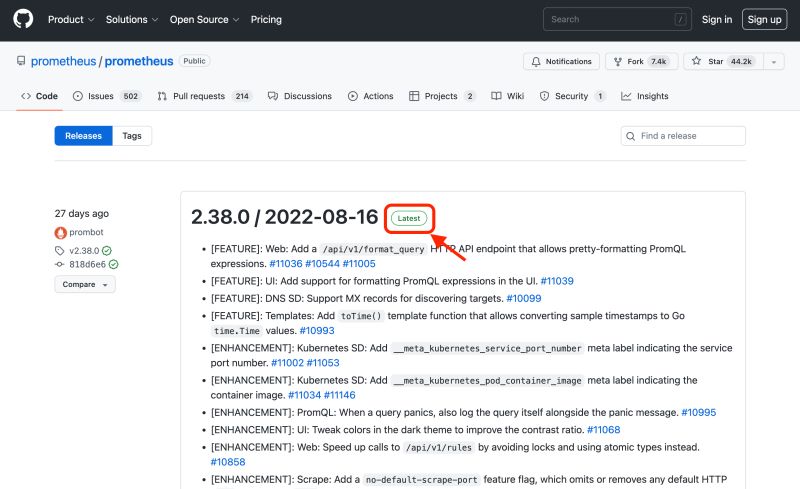This screenshot has height=489, width=800.
Task: Open the Wiki tab
Action: [x=508, y=96]
